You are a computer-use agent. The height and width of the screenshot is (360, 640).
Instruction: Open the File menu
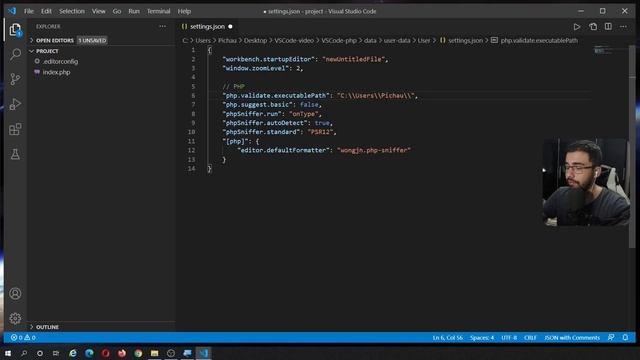pyautogui.click(x=29, y=11)
